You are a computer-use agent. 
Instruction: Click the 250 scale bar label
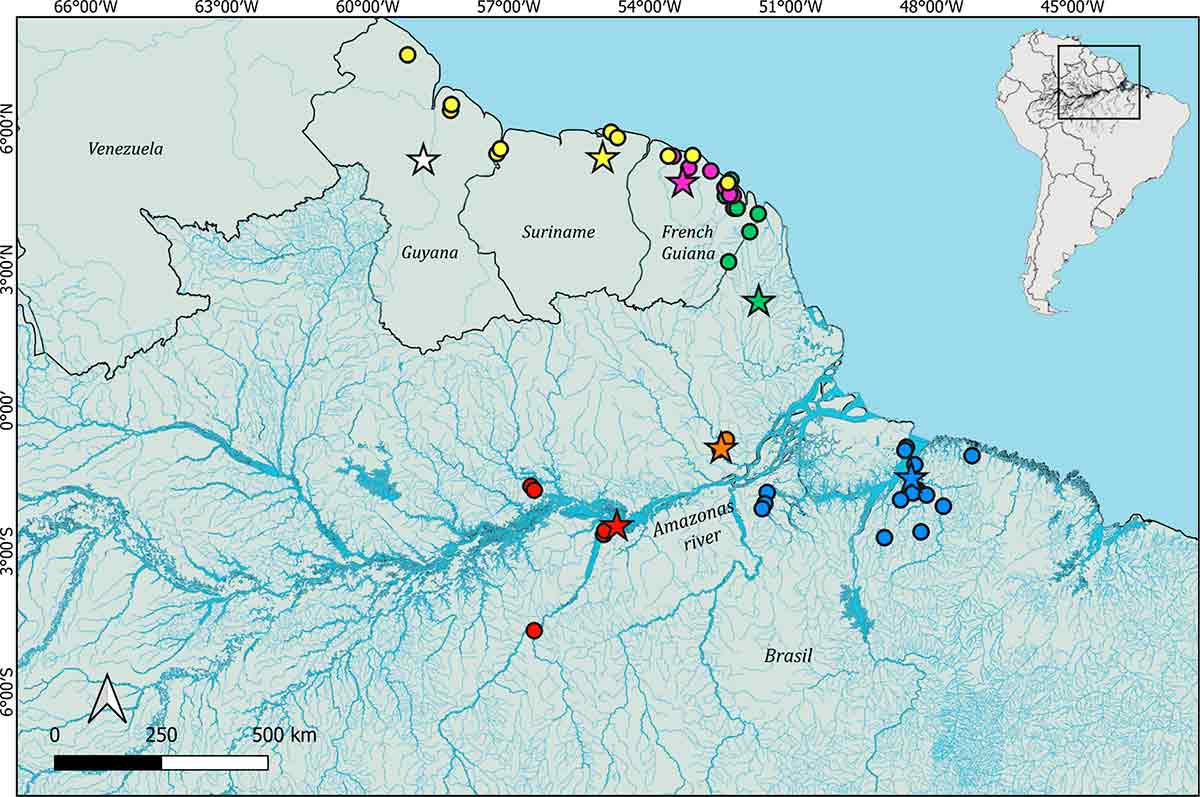(162, 736)
